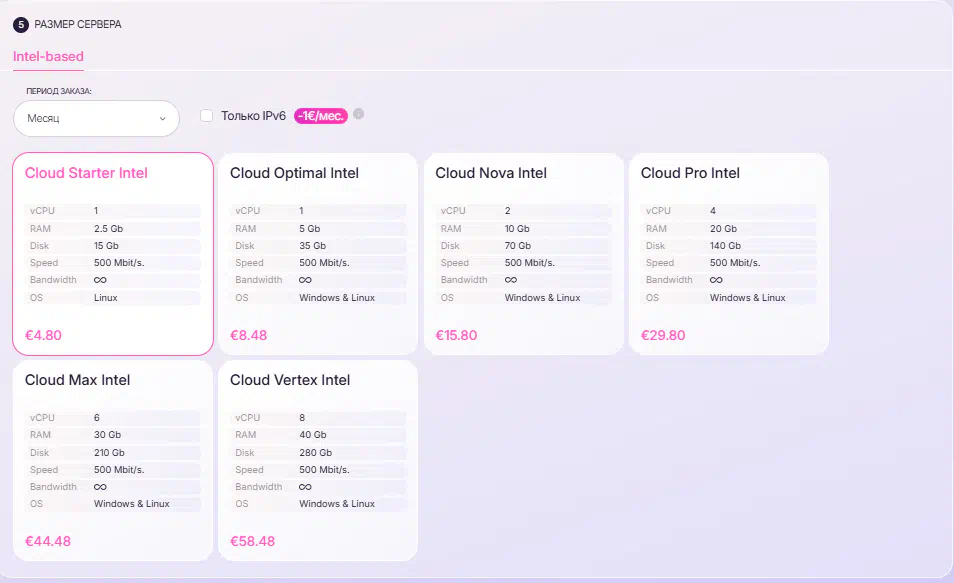The image size is (954, 583).
Task: Click the €29.80 price
Action: click(x=663, y=335)
